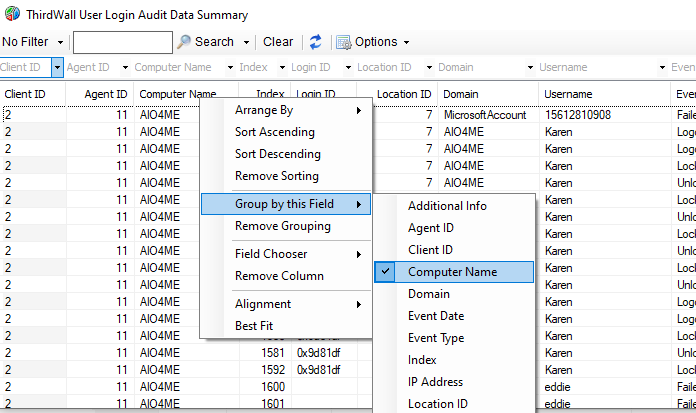Click the Clear button
The image size is (696, 413).
[x=278, y=42]
